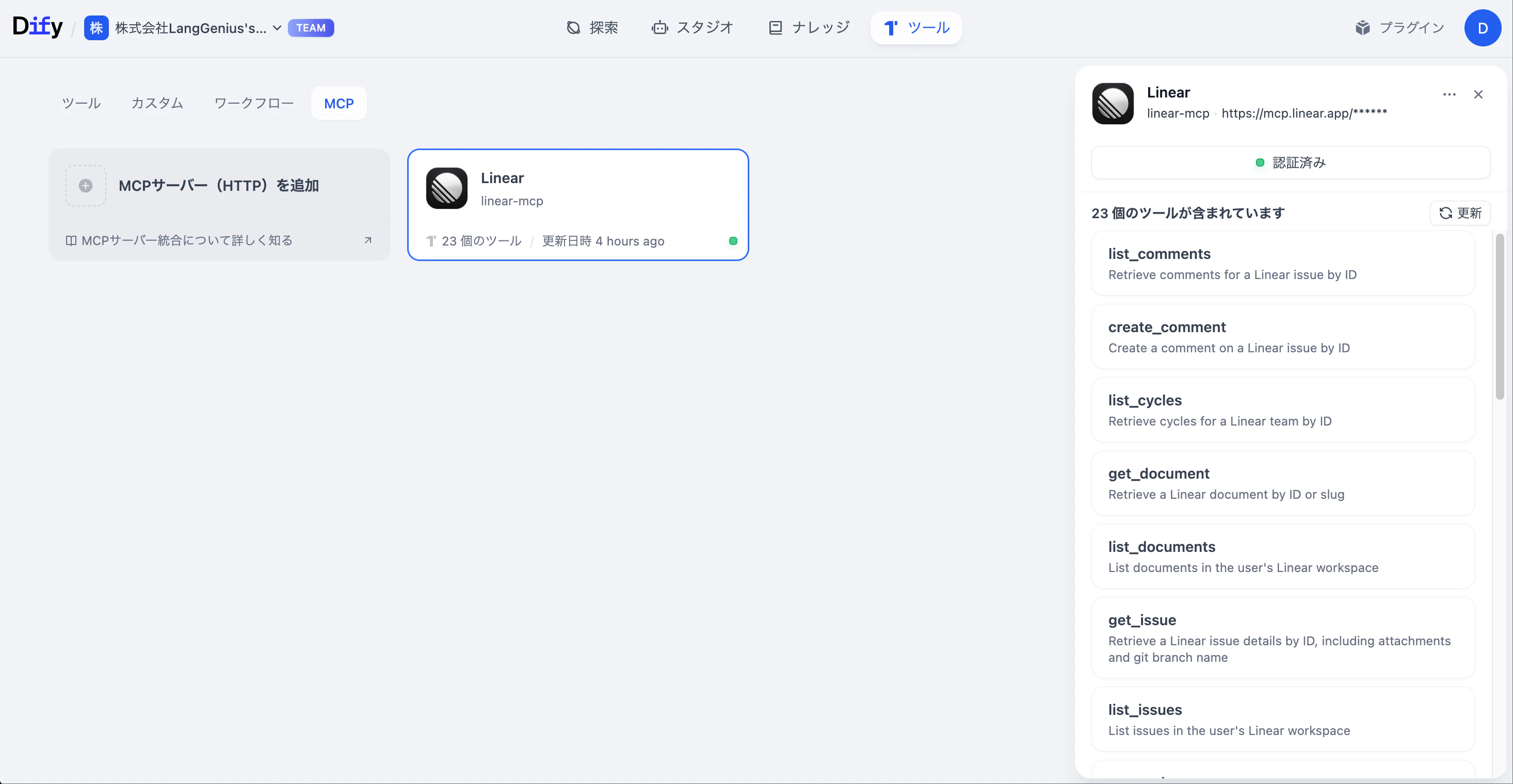The height and width of the screenshot is (784, 1513).
Task: Open the create_comment tool
Action: 1283,336
